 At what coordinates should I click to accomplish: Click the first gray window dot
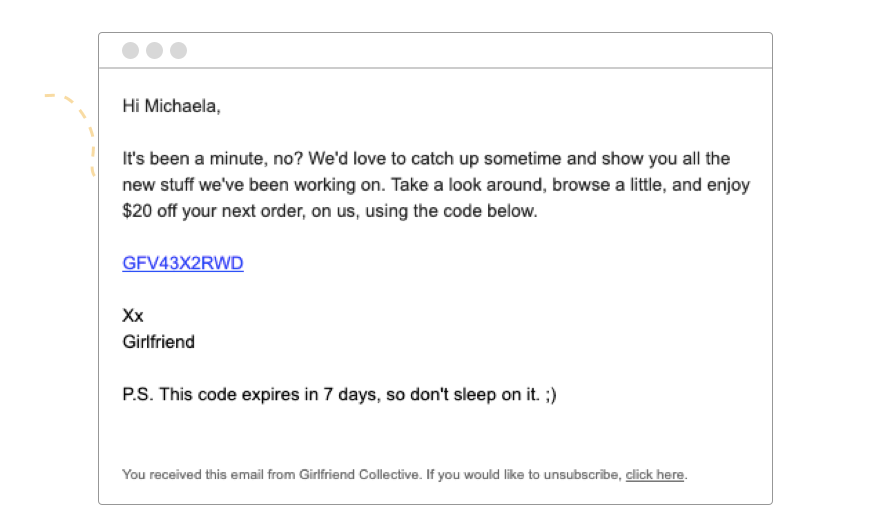pos(130,50)
